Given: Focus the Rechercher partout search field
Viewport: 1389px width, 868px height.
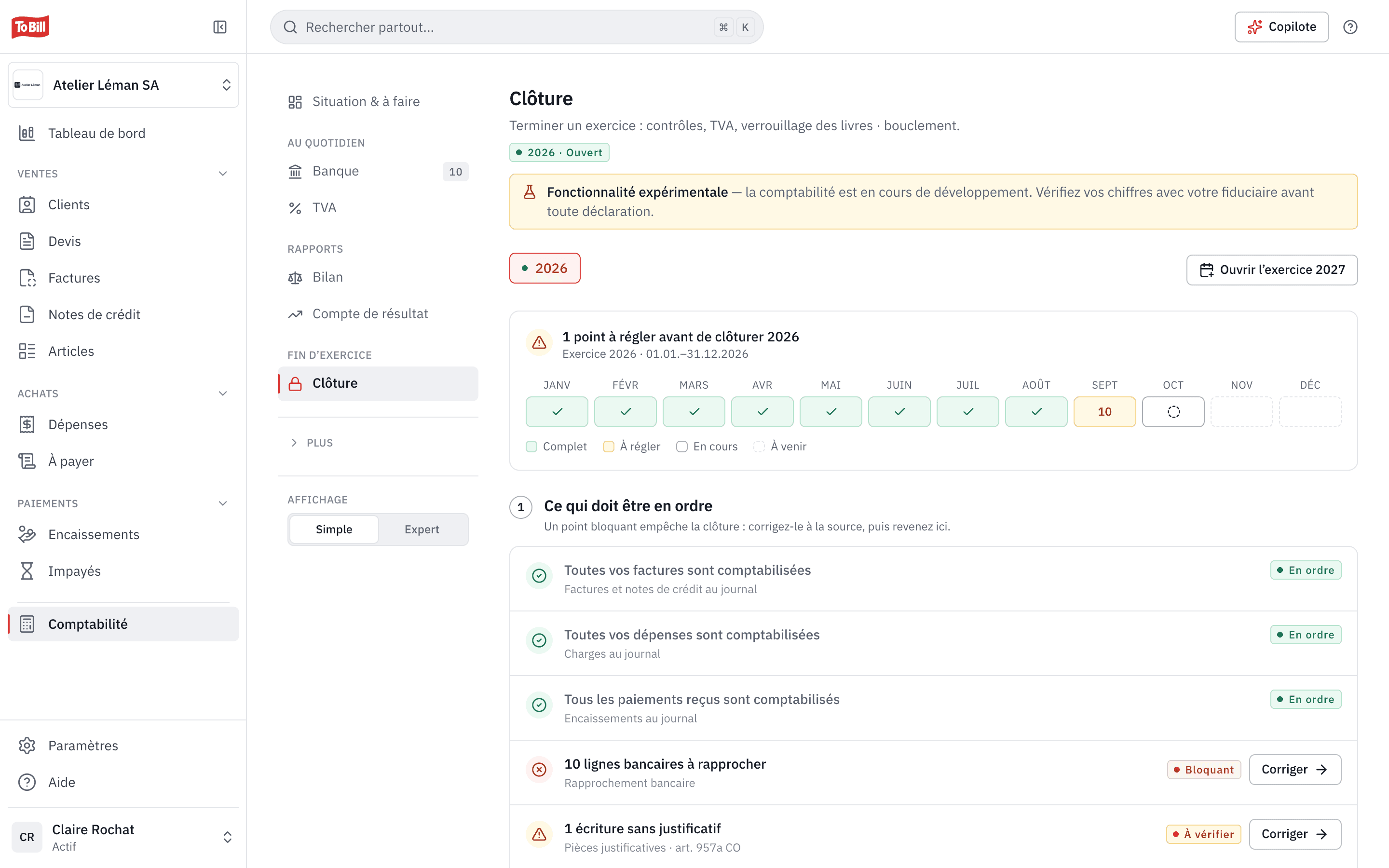Looking at the screenshot, I should pyautogui.click(x=517, y=27).
